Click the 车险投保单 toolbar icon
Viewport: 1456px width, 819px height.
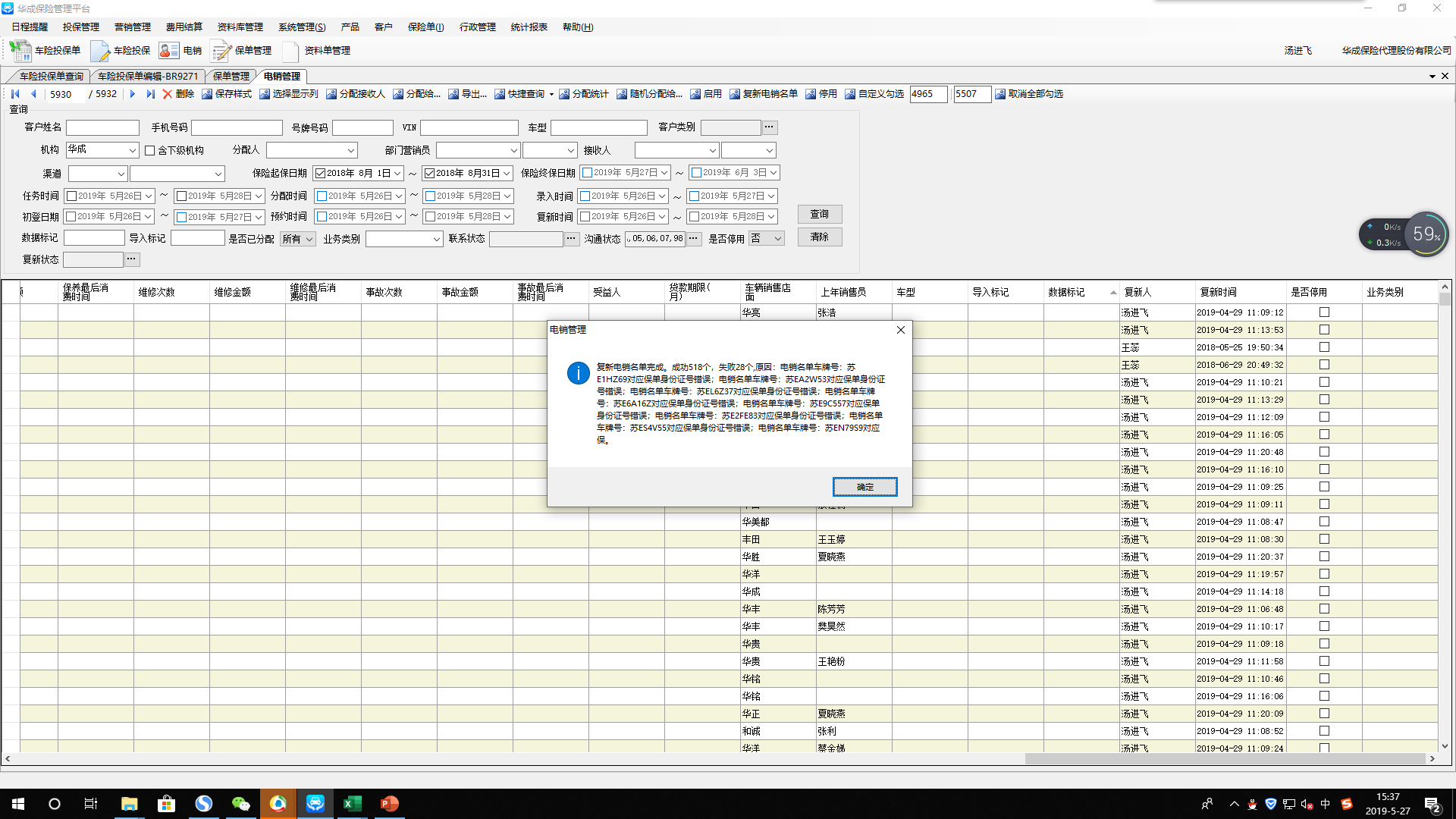click(x=20, y=51)
